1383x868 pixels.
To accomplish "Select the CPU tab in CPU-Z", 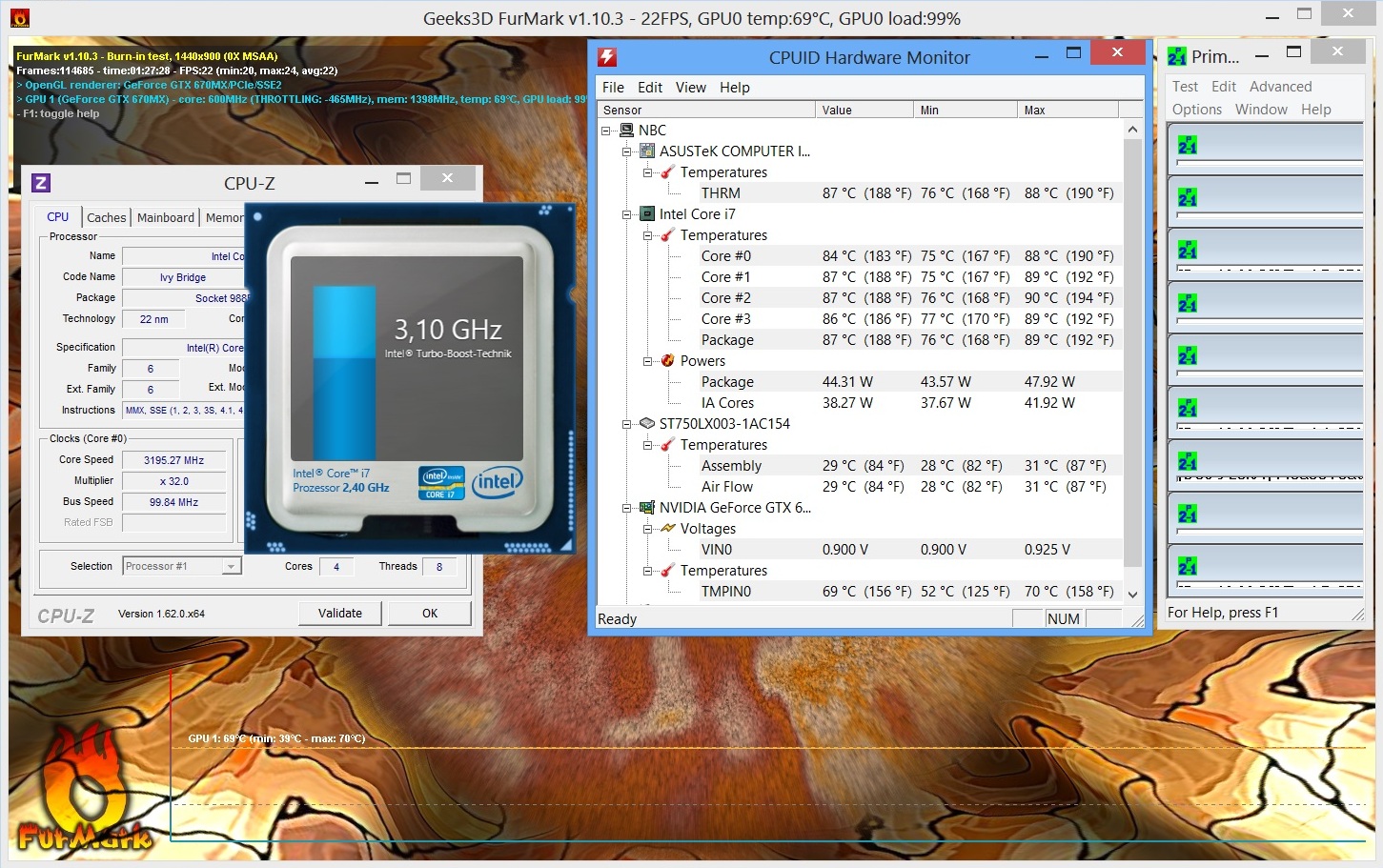I will click(58, 216).
